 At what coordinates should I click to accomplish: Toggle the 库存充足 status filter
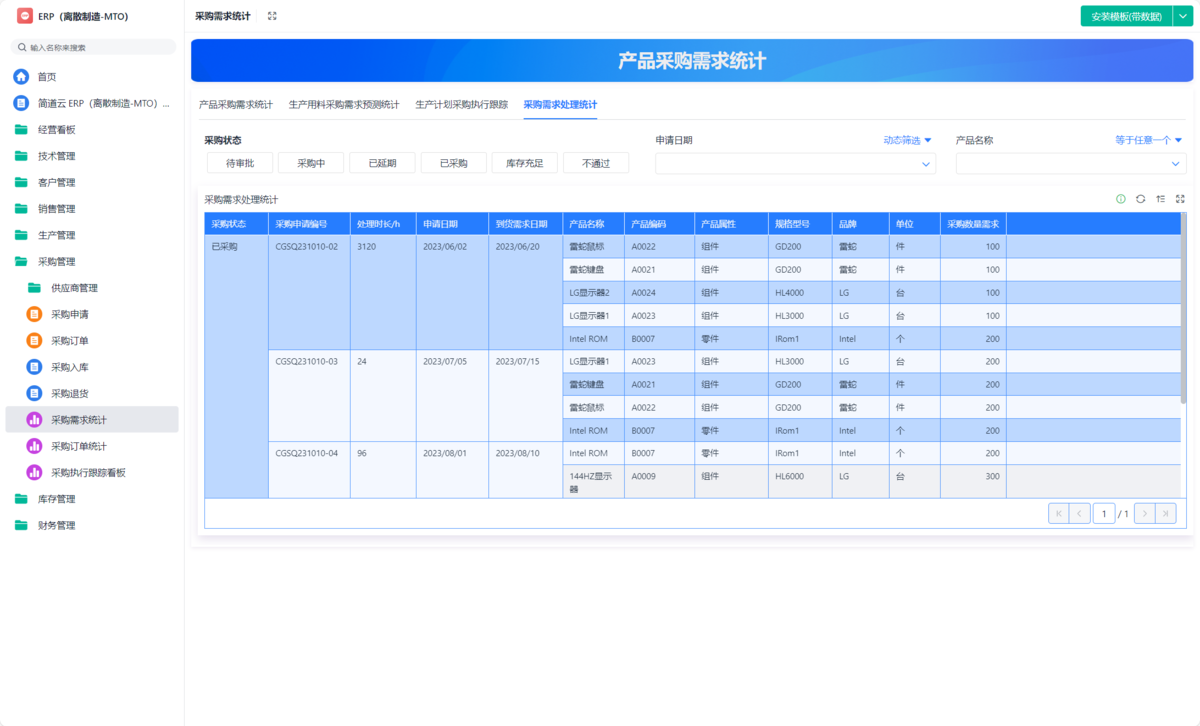[524, 163]
